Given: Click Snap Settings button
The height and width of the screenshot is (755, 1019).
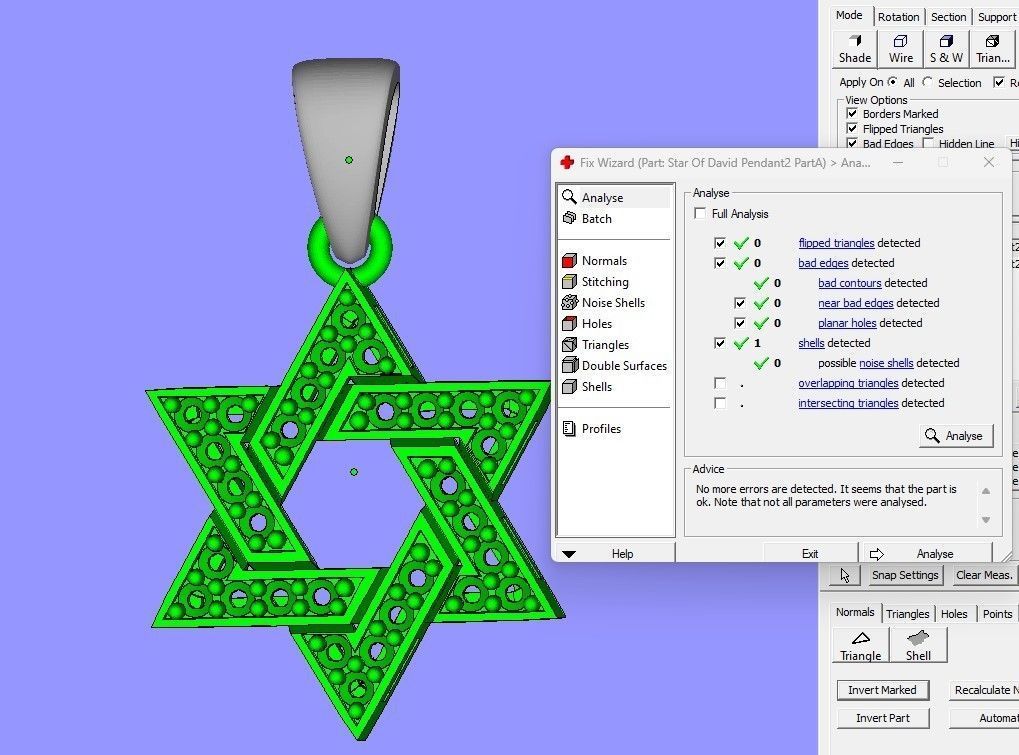Looking at the screenshot, I should [x=905, y=575].
